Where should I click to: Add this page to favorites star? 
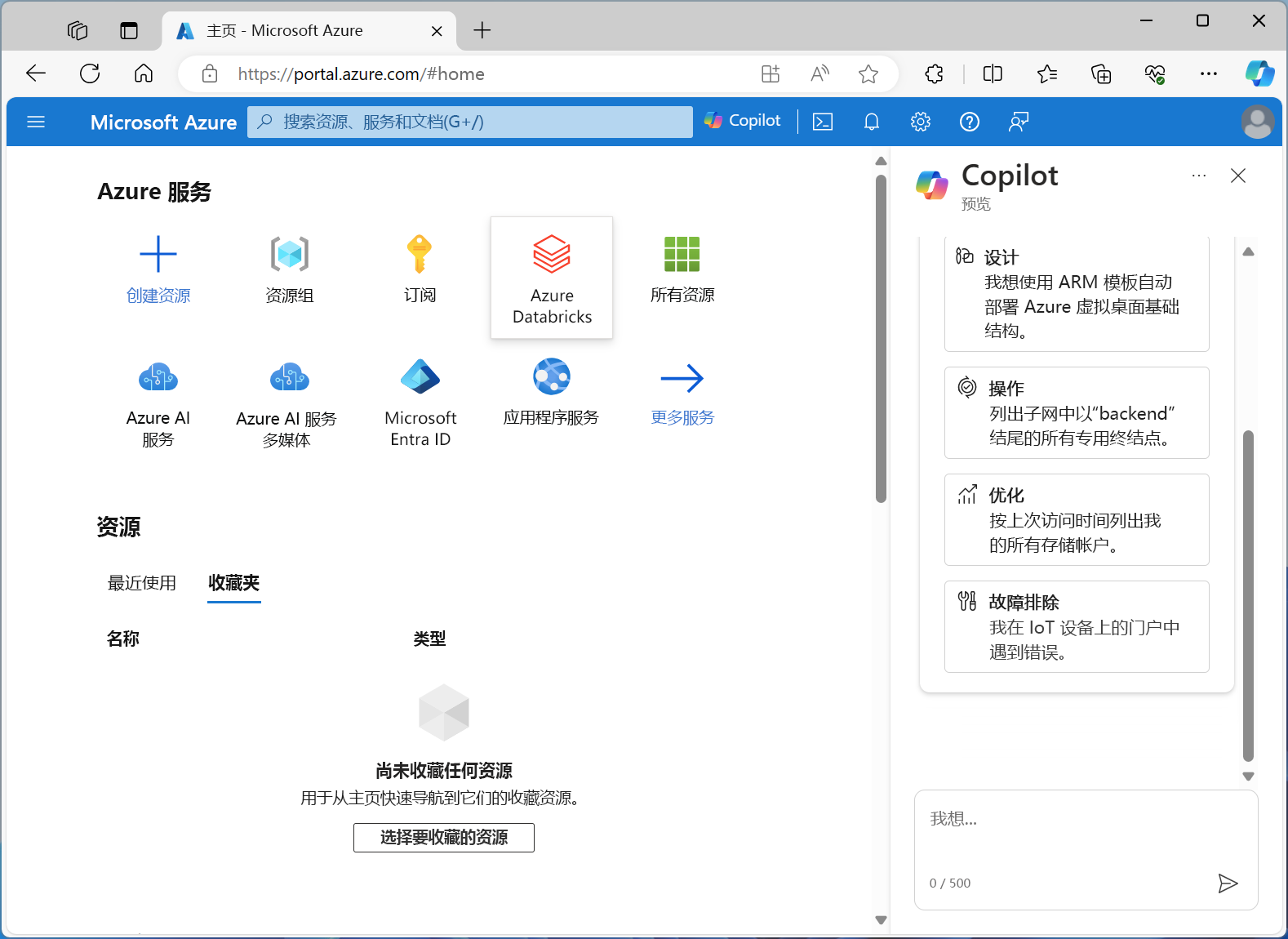tap(868, 74)
